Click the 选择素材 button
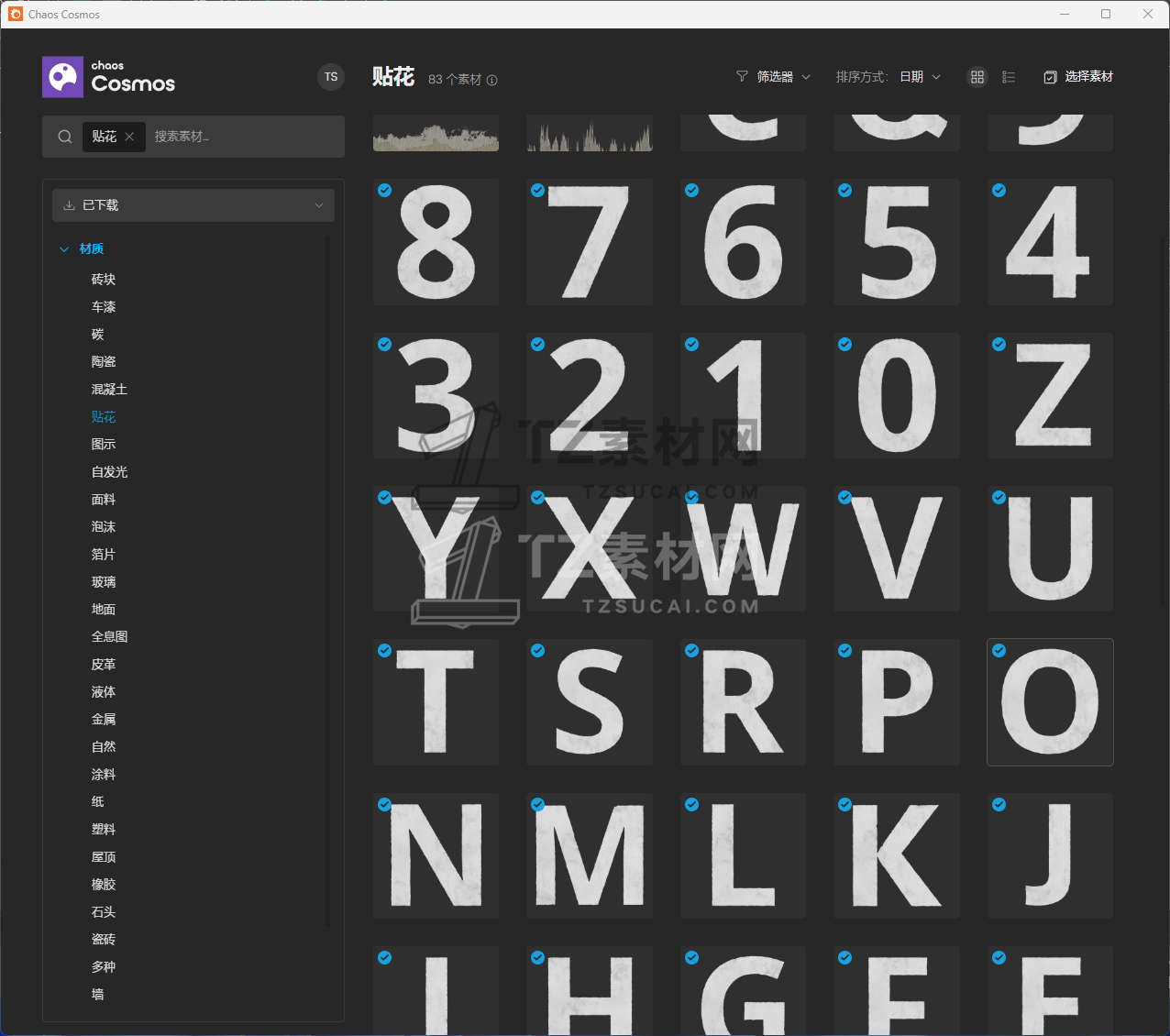This screenshot has height=1036, width=1170. pyautogui.click(x=1078, y=77)
